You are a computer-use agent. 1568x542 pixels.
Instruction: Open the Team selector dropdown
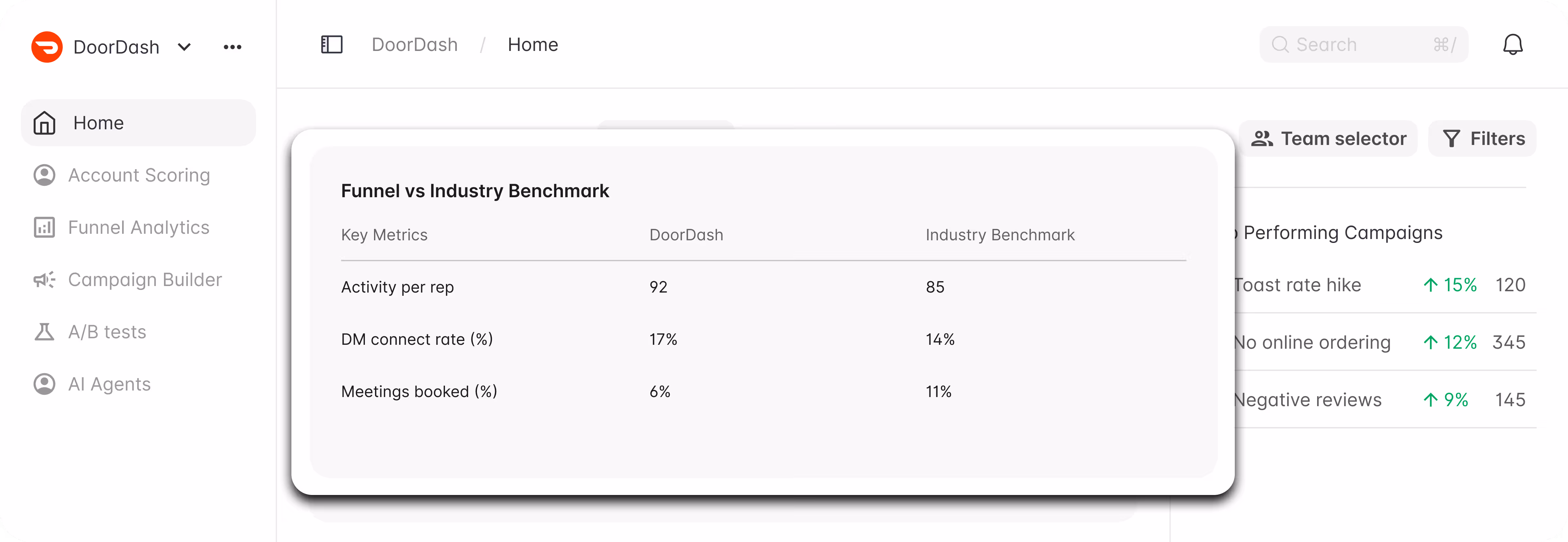(x=1328, y=139)
